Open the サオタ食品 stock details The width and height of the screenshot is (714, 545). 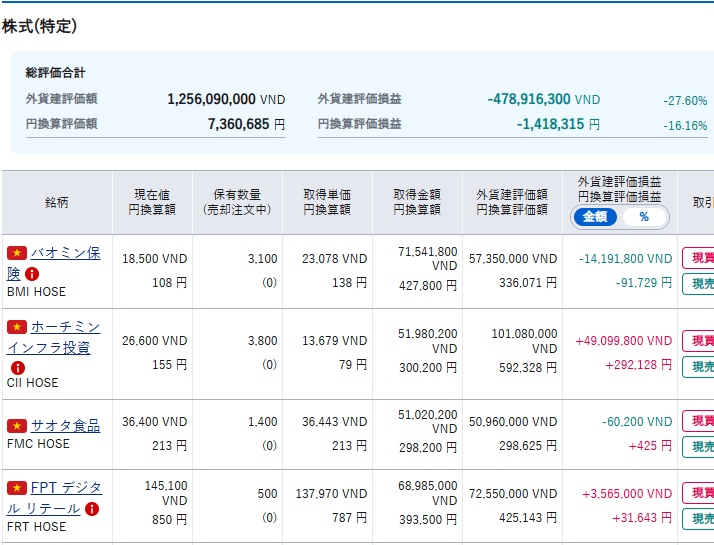(65, 426)
